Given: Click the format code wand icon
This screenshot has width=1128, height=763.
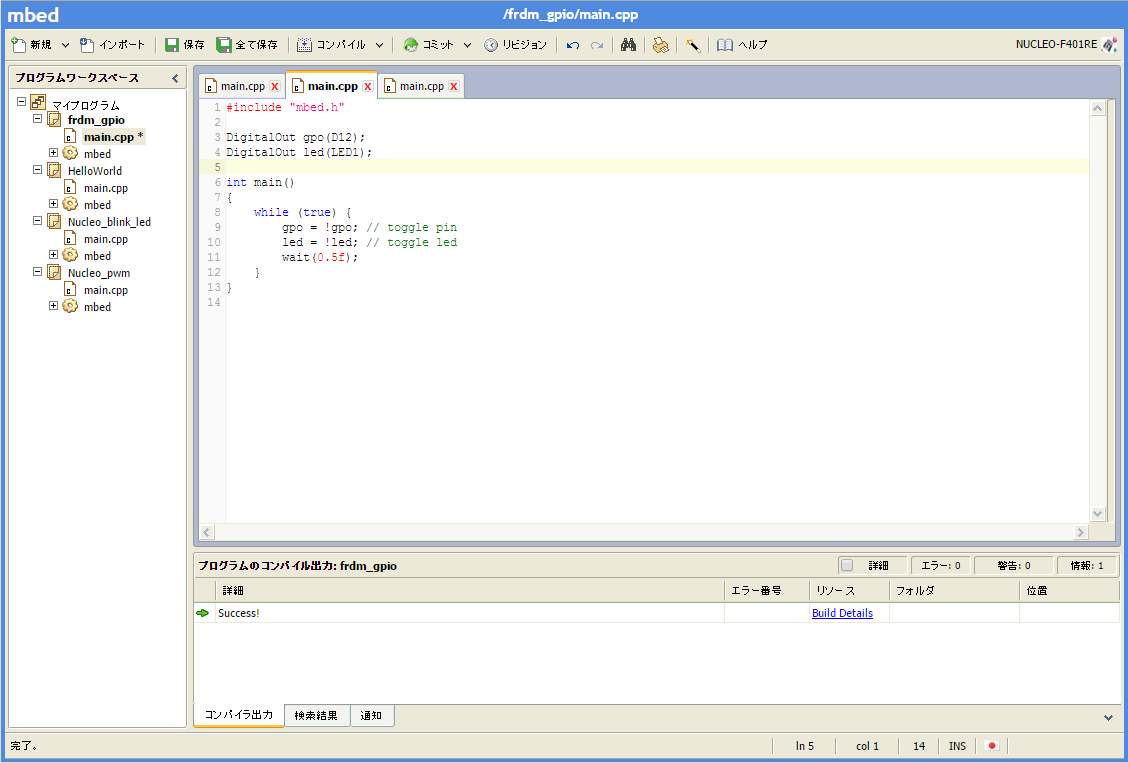Looking at the screenshot, I should click(693, 45).
